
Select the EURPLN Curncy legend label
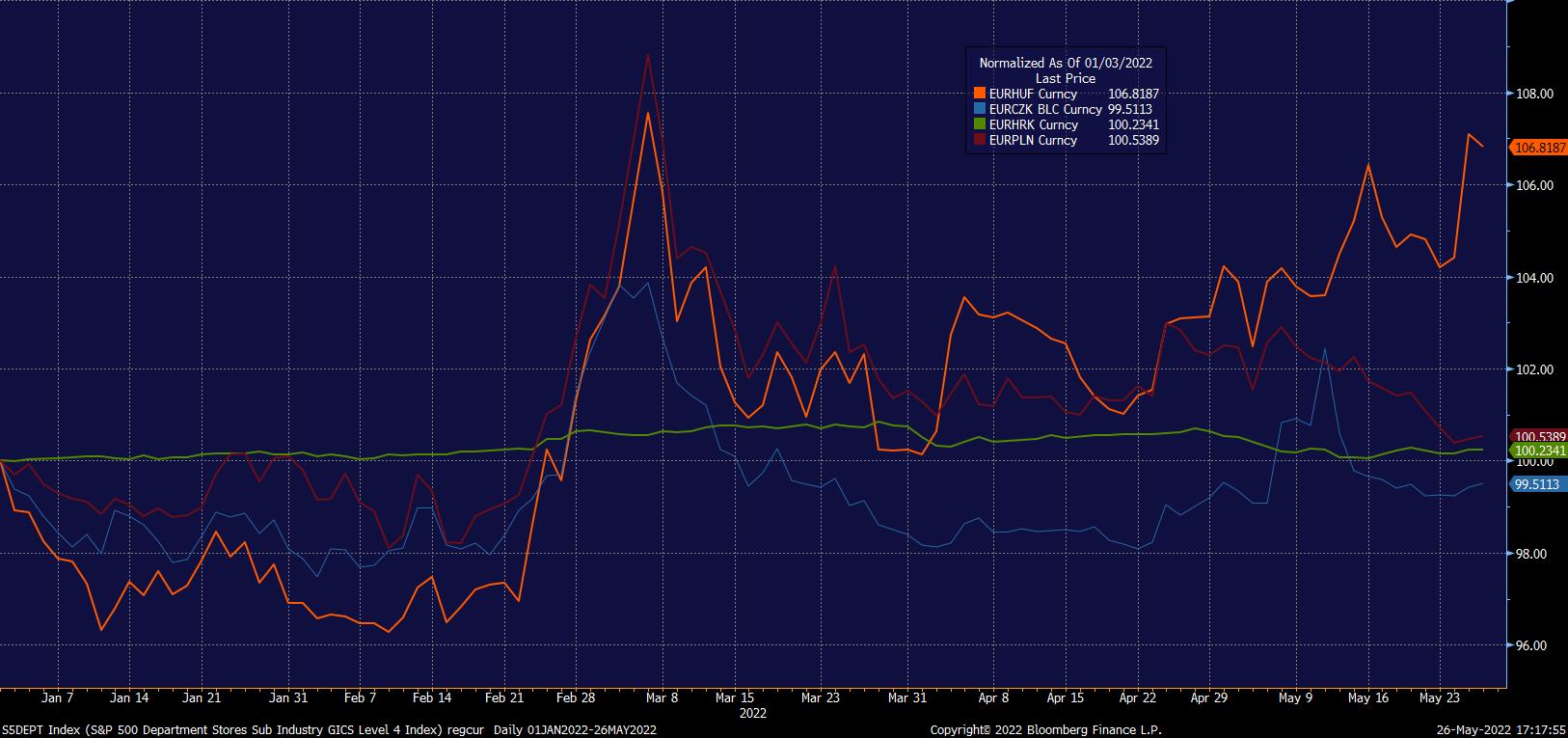pos(1034,140)
